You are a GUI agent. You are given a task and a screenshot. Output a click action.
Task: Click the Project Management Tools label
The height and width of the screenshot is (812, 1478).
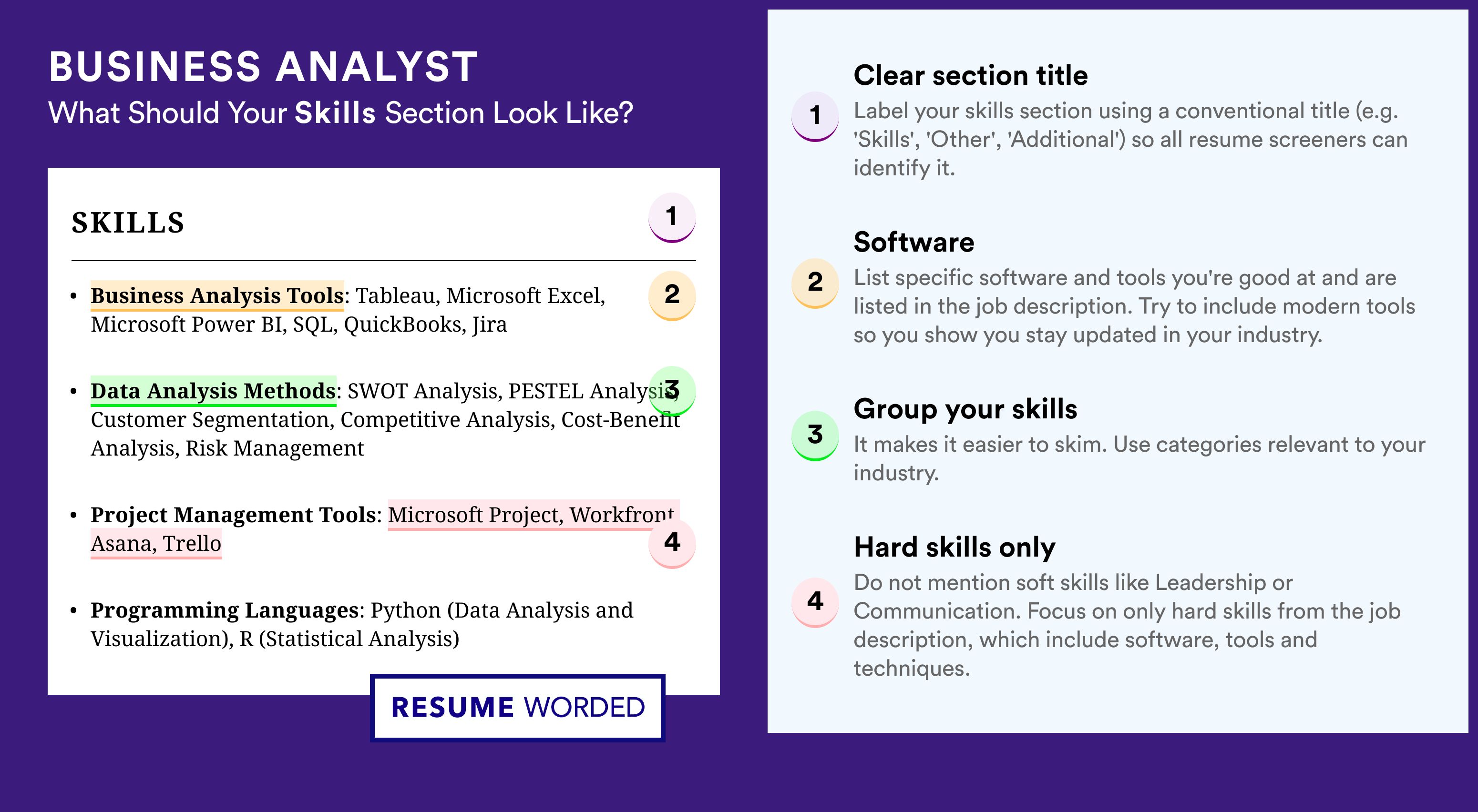(233, 515)
